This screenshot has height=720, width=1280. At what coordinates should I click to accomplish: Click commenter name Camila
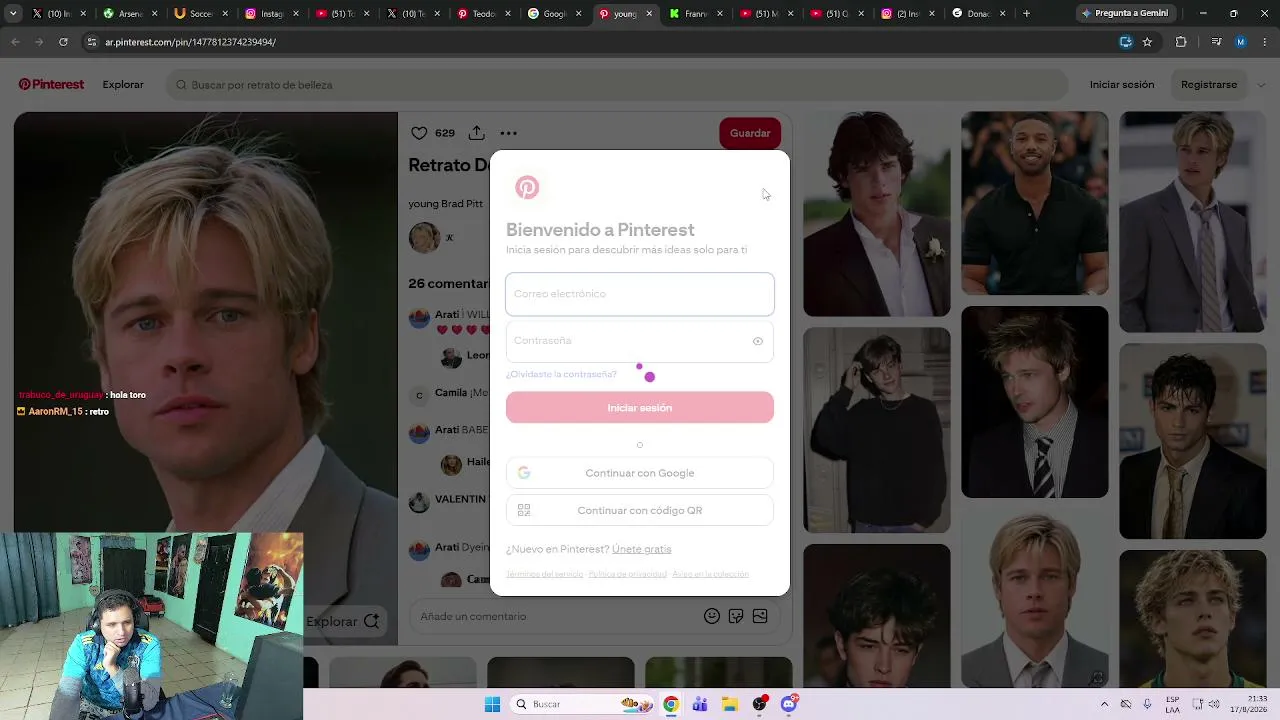(x=451, y=393)
